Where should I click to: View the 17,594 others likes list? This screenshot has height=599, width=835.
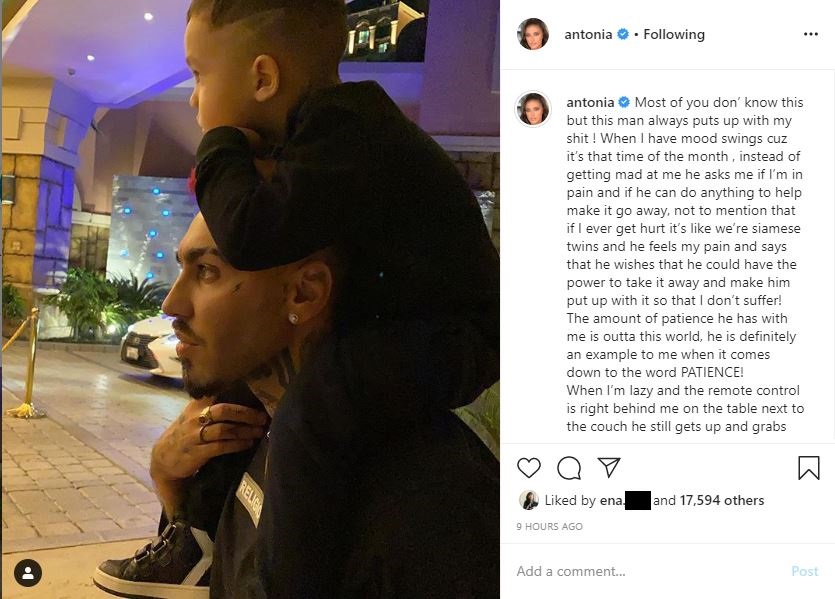[722, 500]
